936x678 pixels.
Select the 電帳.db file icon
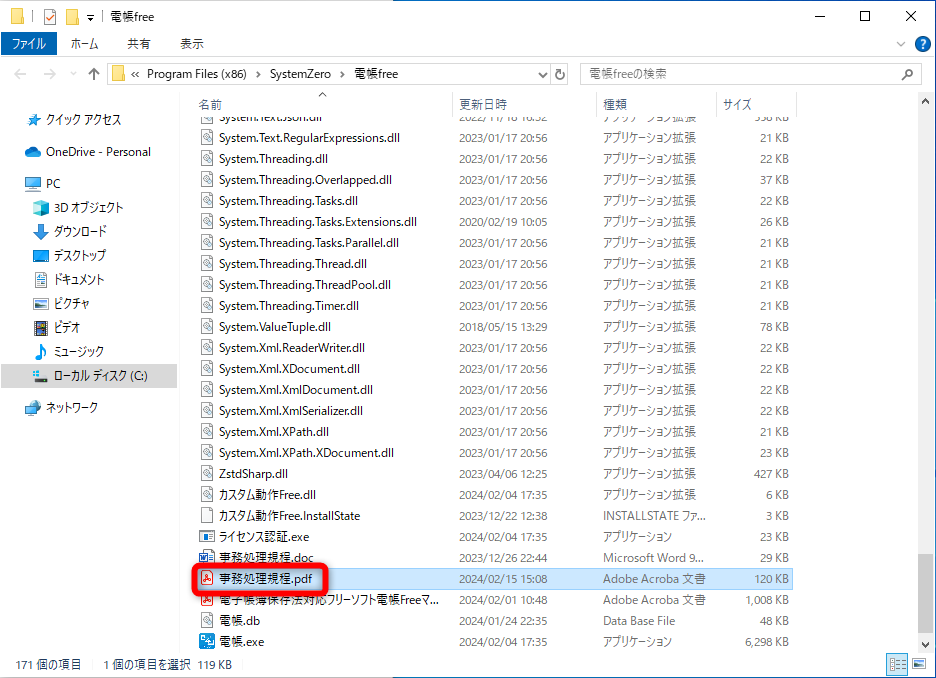coord(207,621)
